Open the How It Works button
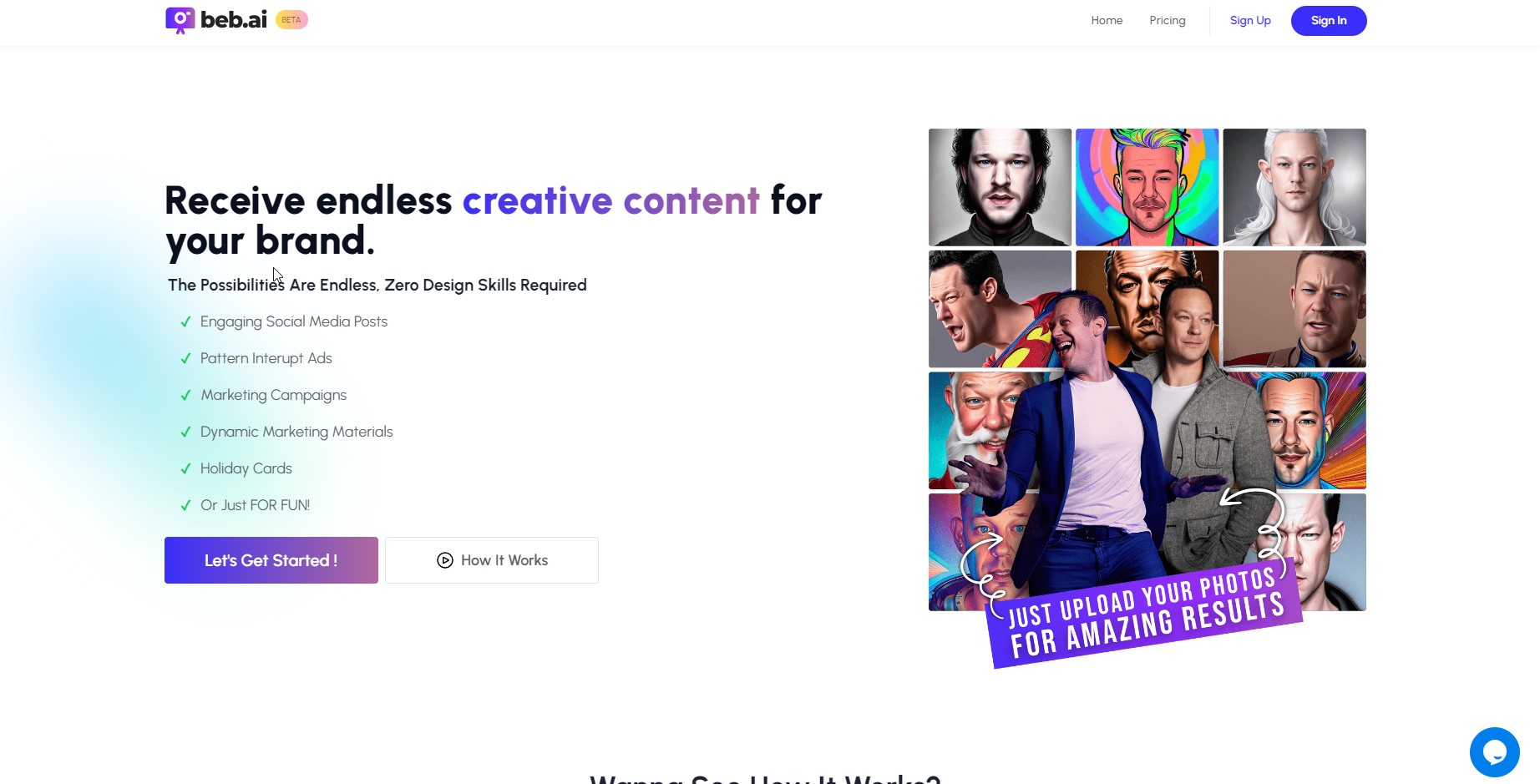 [492, 560]
